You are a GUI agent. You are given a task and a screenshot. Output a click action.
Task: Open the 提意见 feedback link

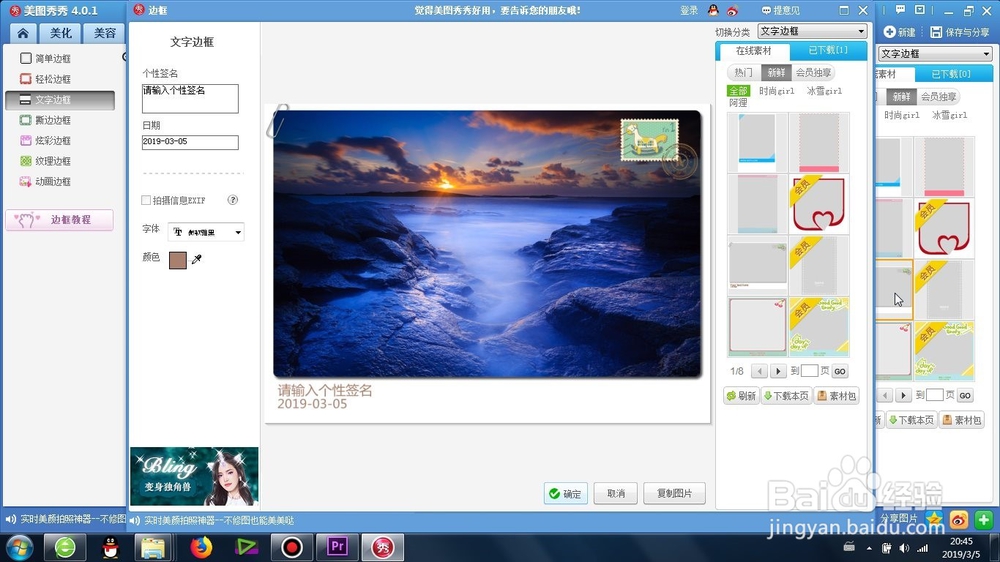click(x=781, y=10)
